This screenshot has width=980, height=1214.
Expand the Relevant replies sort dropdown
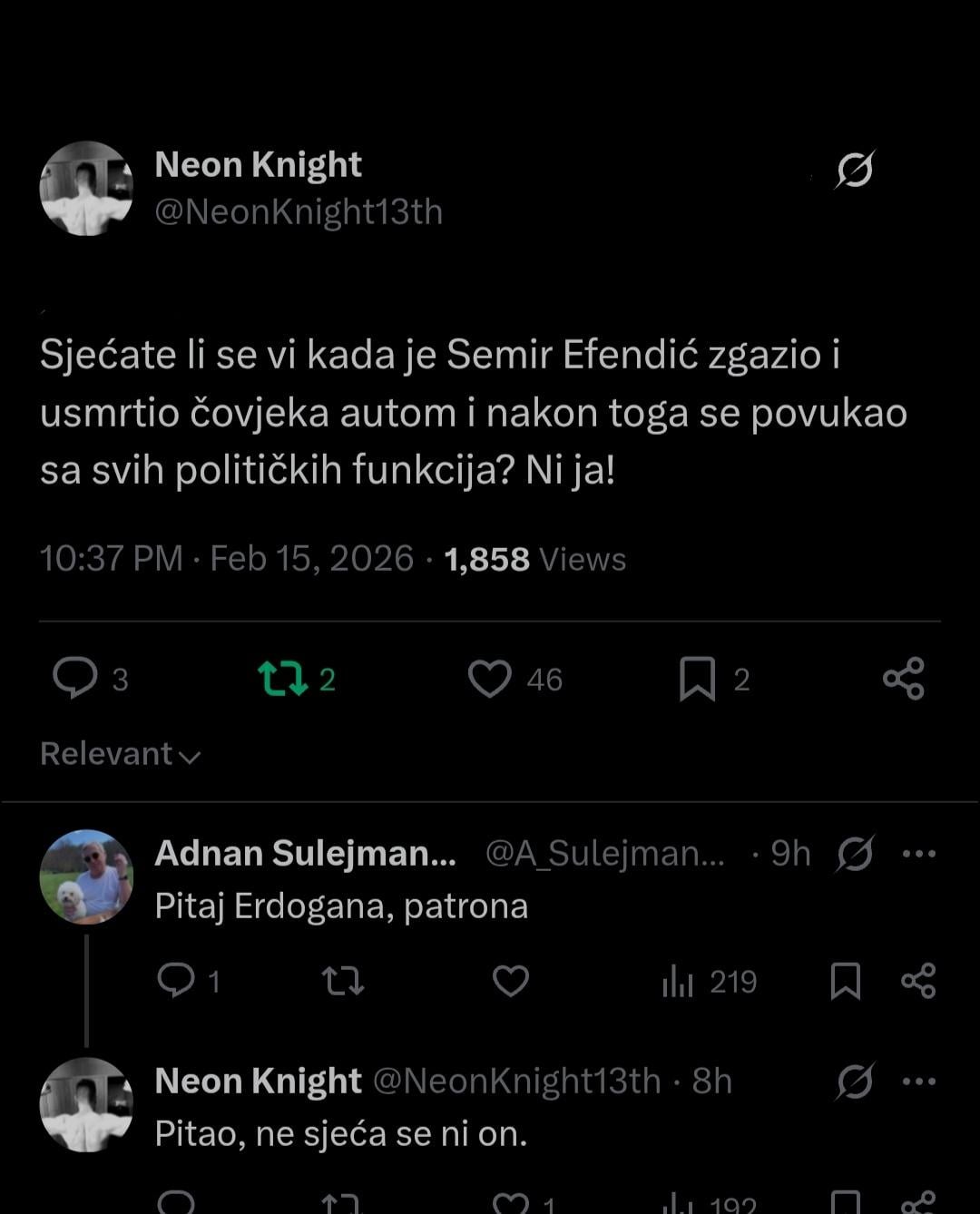tap(120, 754)
